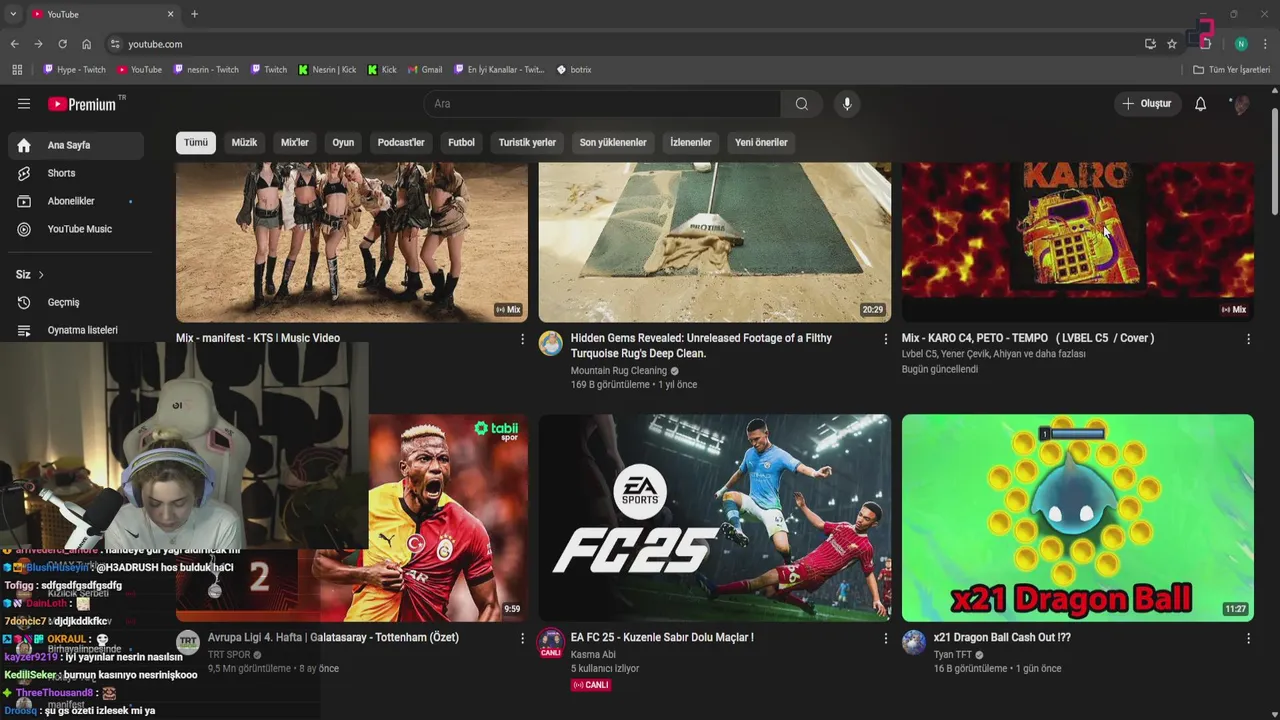Click the Kasma Abi channel avatar

(x=551, y=642)
